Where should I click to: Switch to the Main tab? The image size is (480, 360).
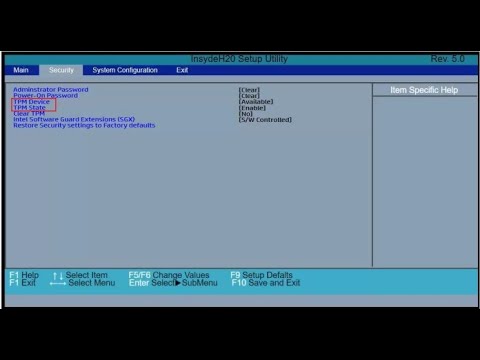[x=21, y=70]
